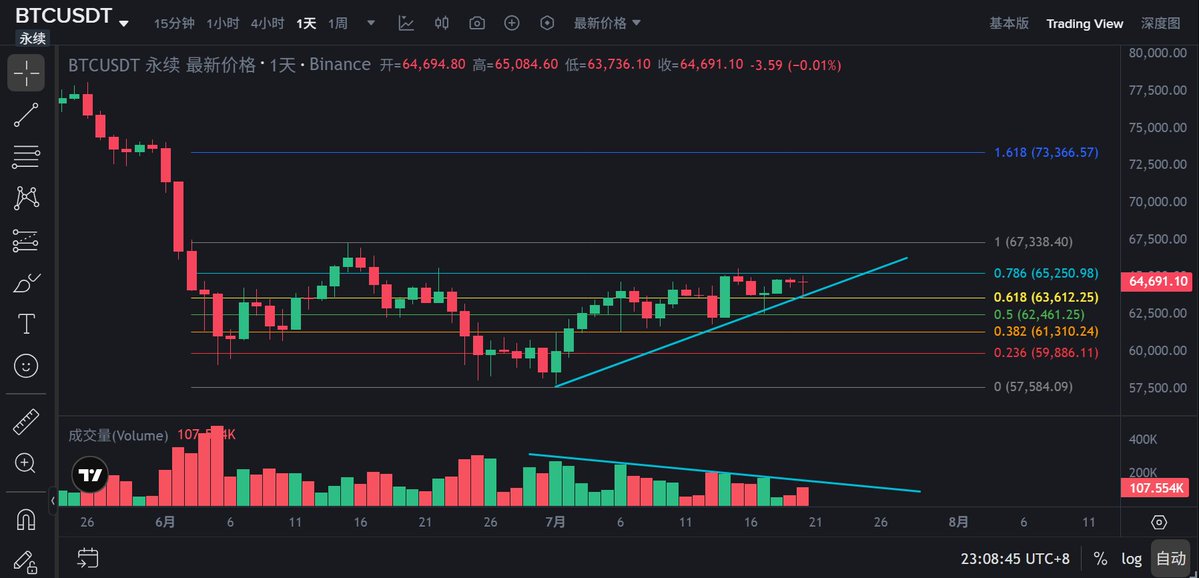
Task: Toggle the magnet snap mode
Action: point(26,520)
